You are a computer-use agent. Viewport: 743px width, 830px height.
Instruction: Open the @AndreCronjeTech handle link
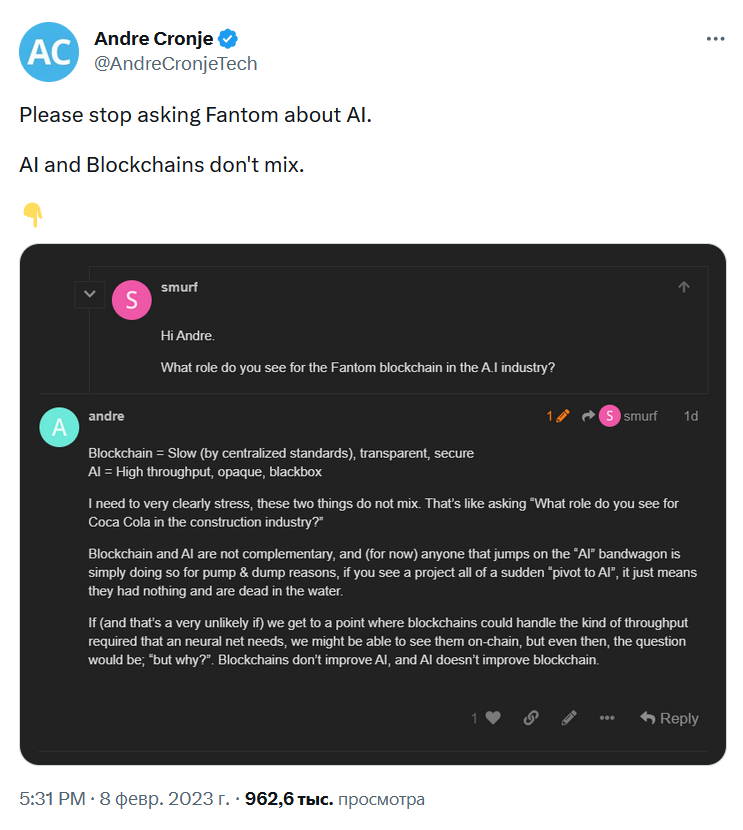tap(175, 64)
